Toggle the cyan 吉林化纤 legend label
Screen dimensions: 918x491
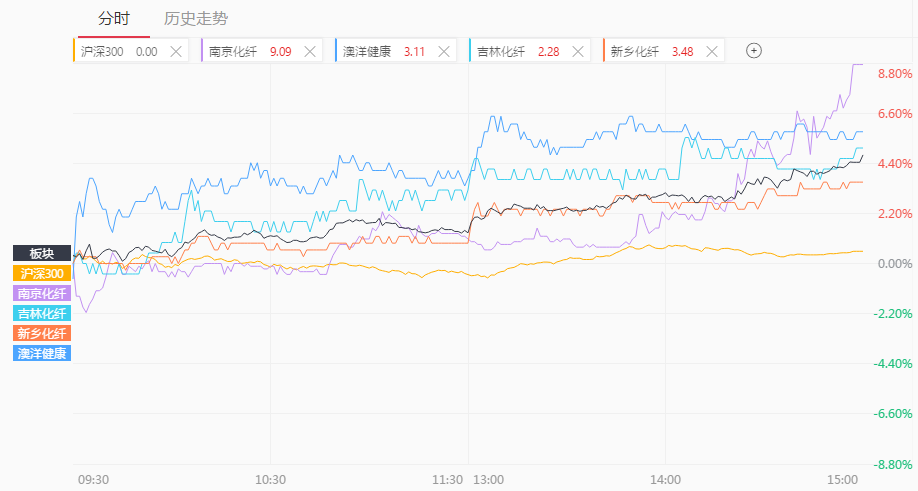[42, 313]
